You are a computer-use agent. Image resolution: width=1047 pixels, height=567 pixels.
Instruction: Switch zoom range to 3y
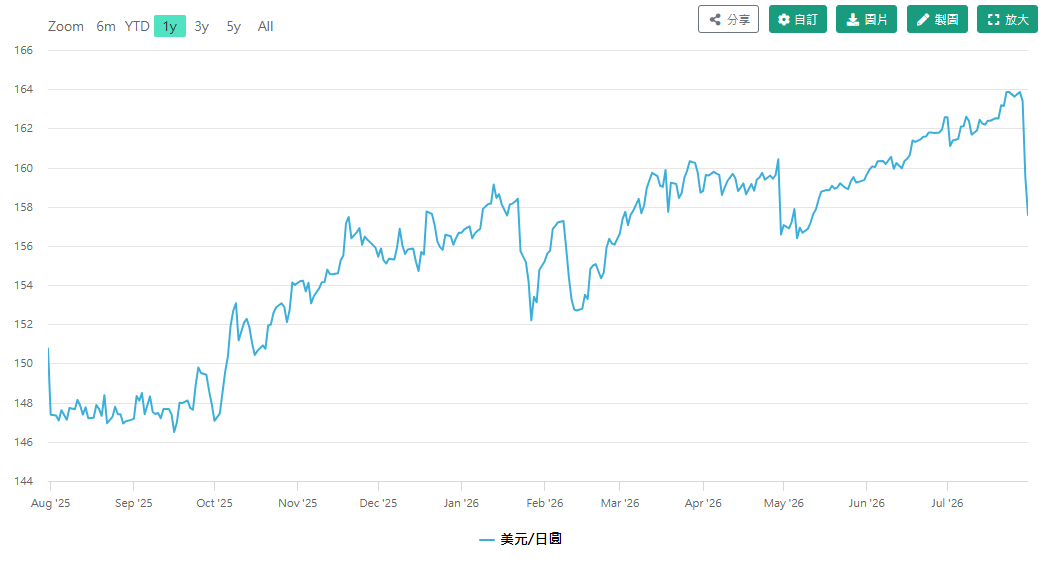click(x=202, y=26)
